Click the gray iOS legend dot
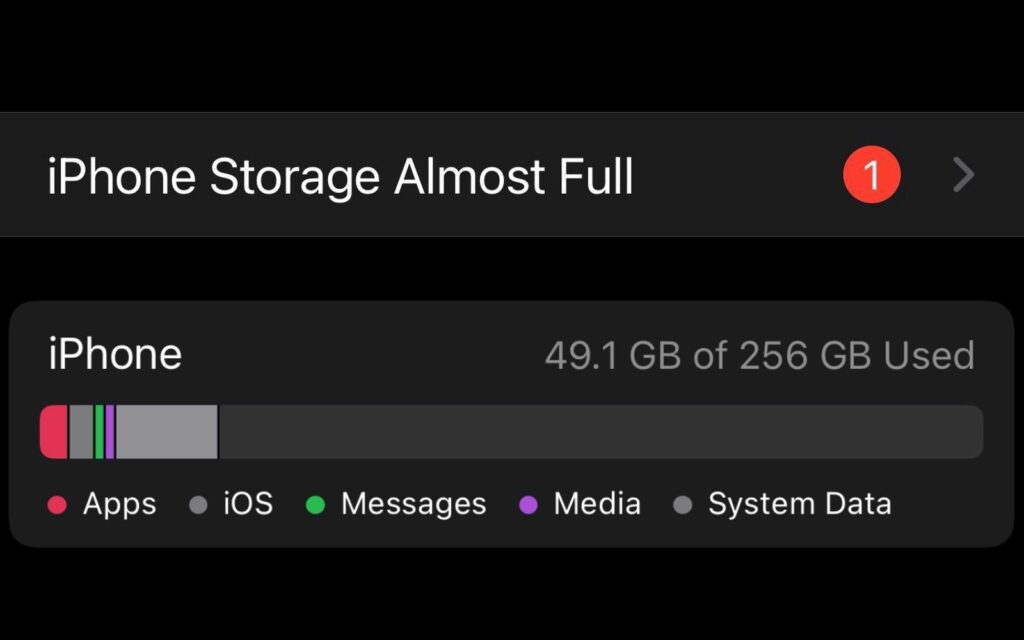Viewport: 1024px width, 640px height. (x=198, y=505)
